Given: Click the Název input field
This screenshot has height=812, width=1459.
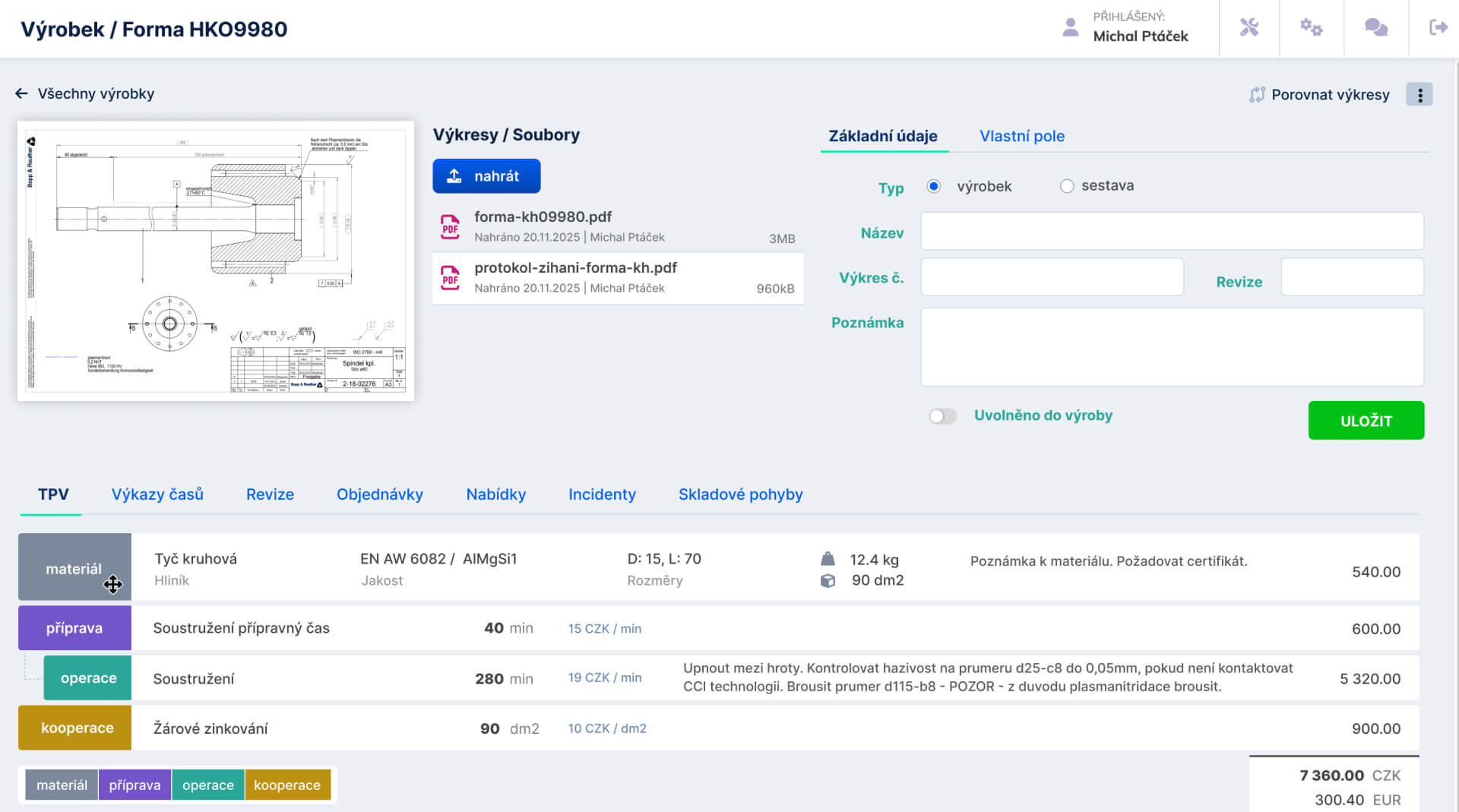Looking at the screenshot, I should [x=1172, y=231].
